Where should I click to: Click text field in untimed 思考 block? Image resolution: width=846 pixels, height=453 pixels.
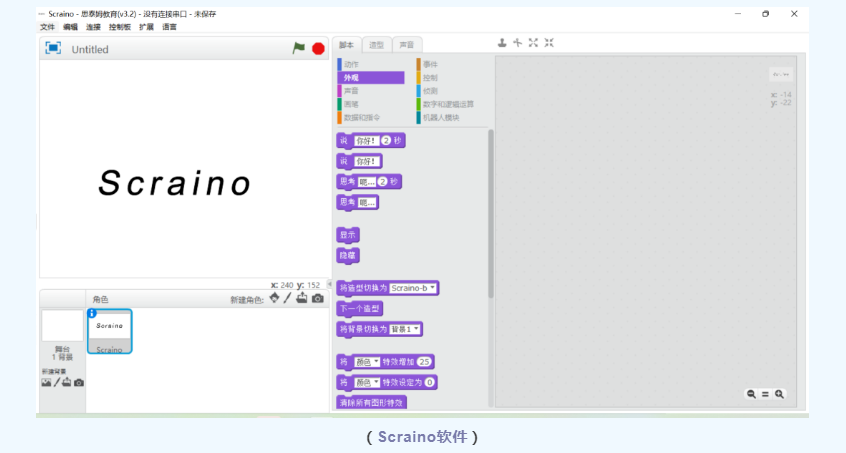pos(367,202)
